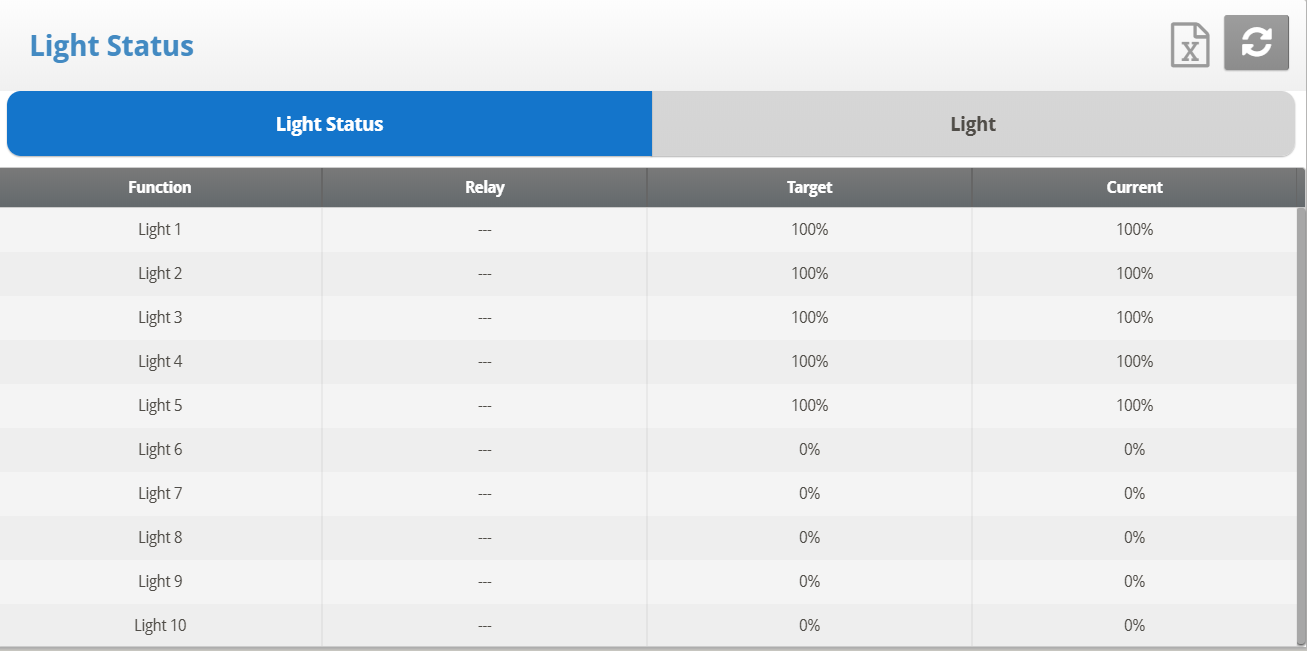The width and height of the screenshot is (1307, 651).
Task: Click the Current column header
Action: coord(1134,187)
